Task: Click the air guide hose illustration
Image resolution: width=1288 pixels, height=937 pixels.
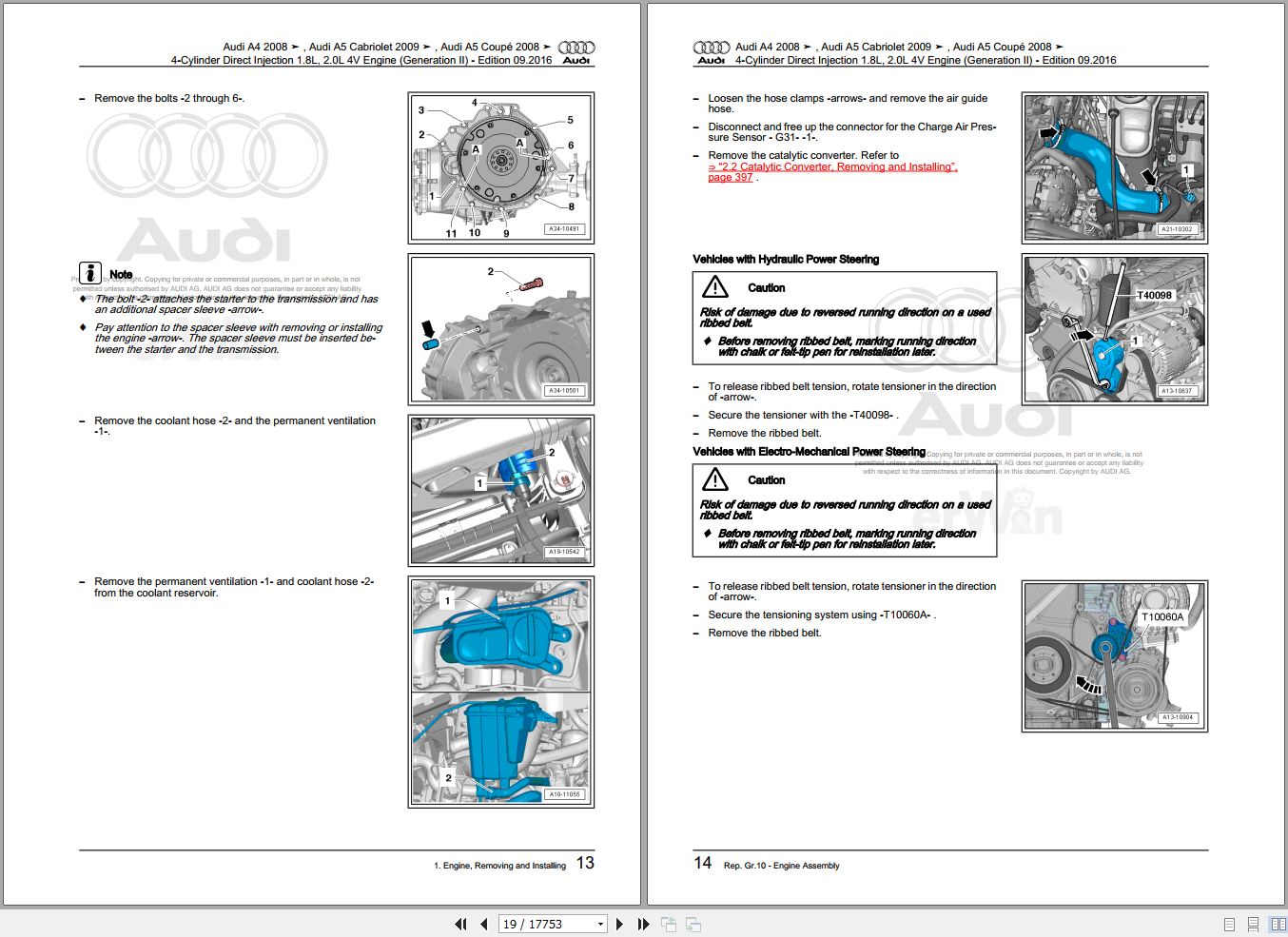Action: point(1115,168)
